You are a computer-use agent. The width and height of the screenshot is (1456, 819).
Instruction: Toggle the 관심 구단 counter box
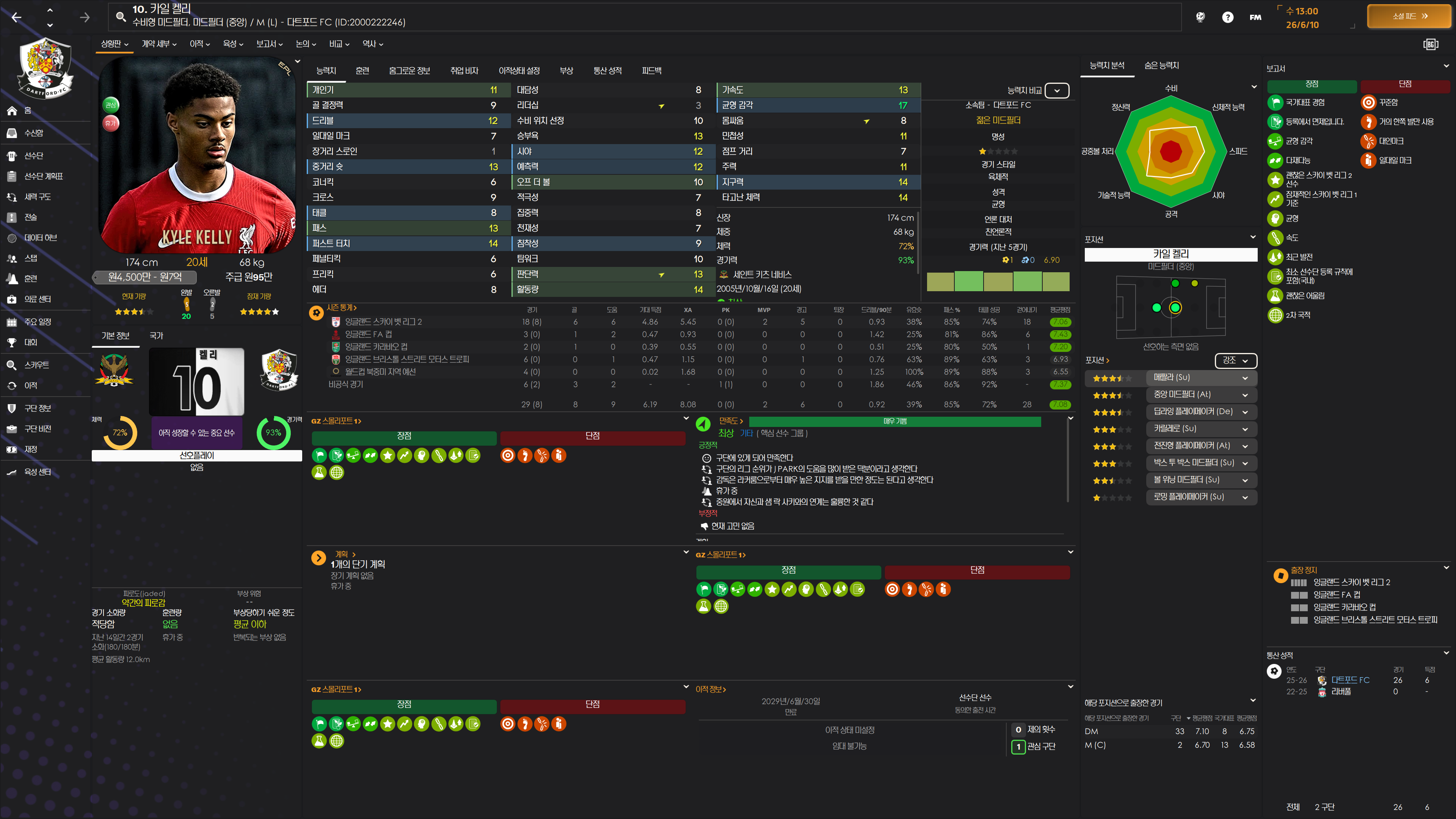pyautogui.click(x=1018, y=747)
